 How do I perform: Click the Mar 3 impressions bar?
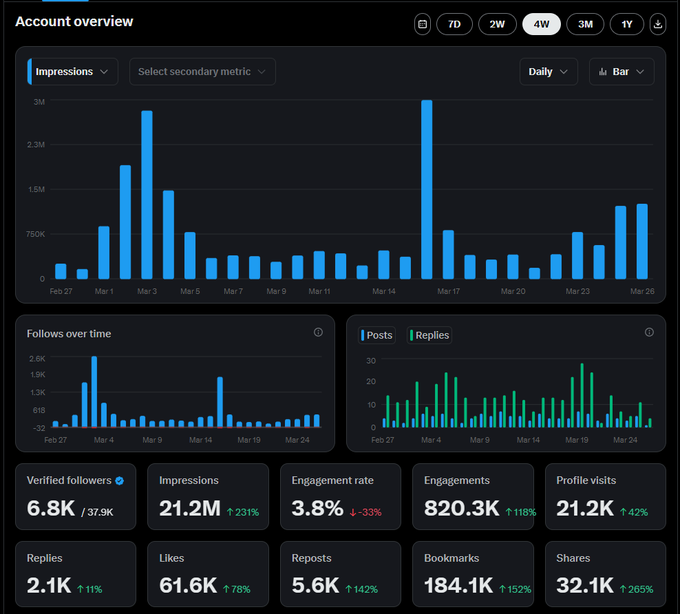coord(147,195)
